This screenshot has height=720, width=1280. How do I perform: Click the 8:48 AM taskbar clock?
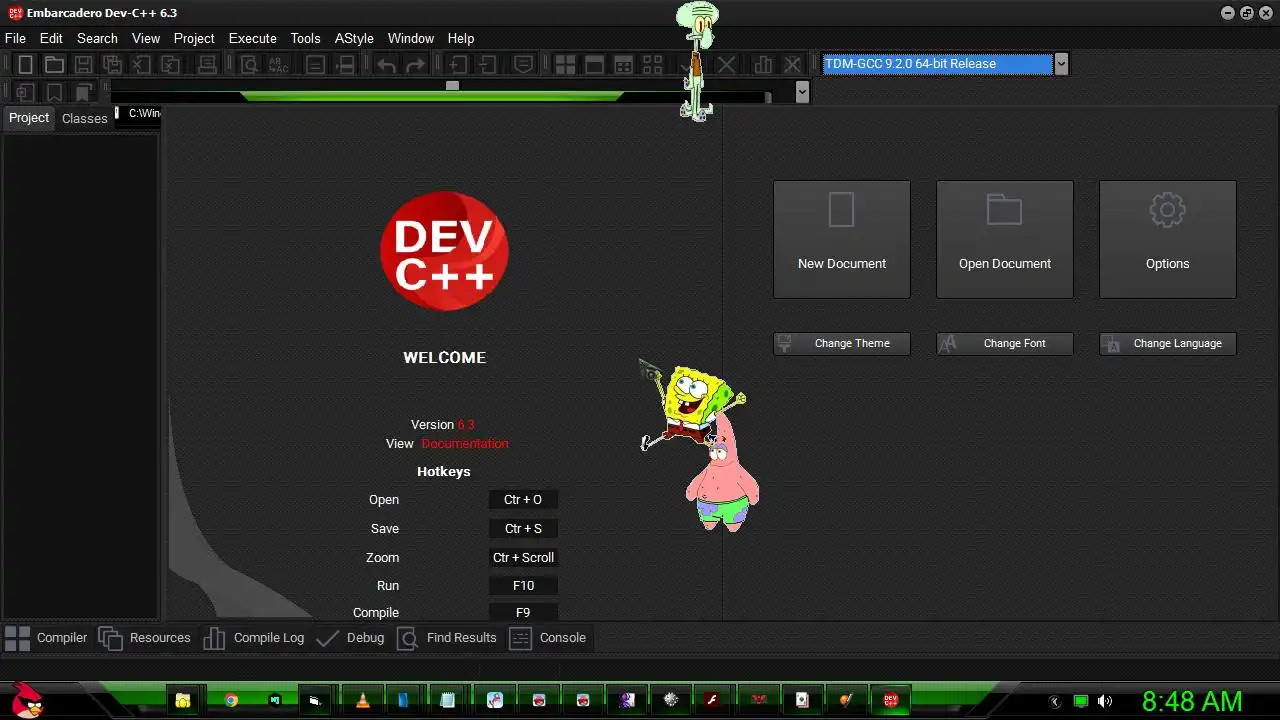coord(1192,701)
